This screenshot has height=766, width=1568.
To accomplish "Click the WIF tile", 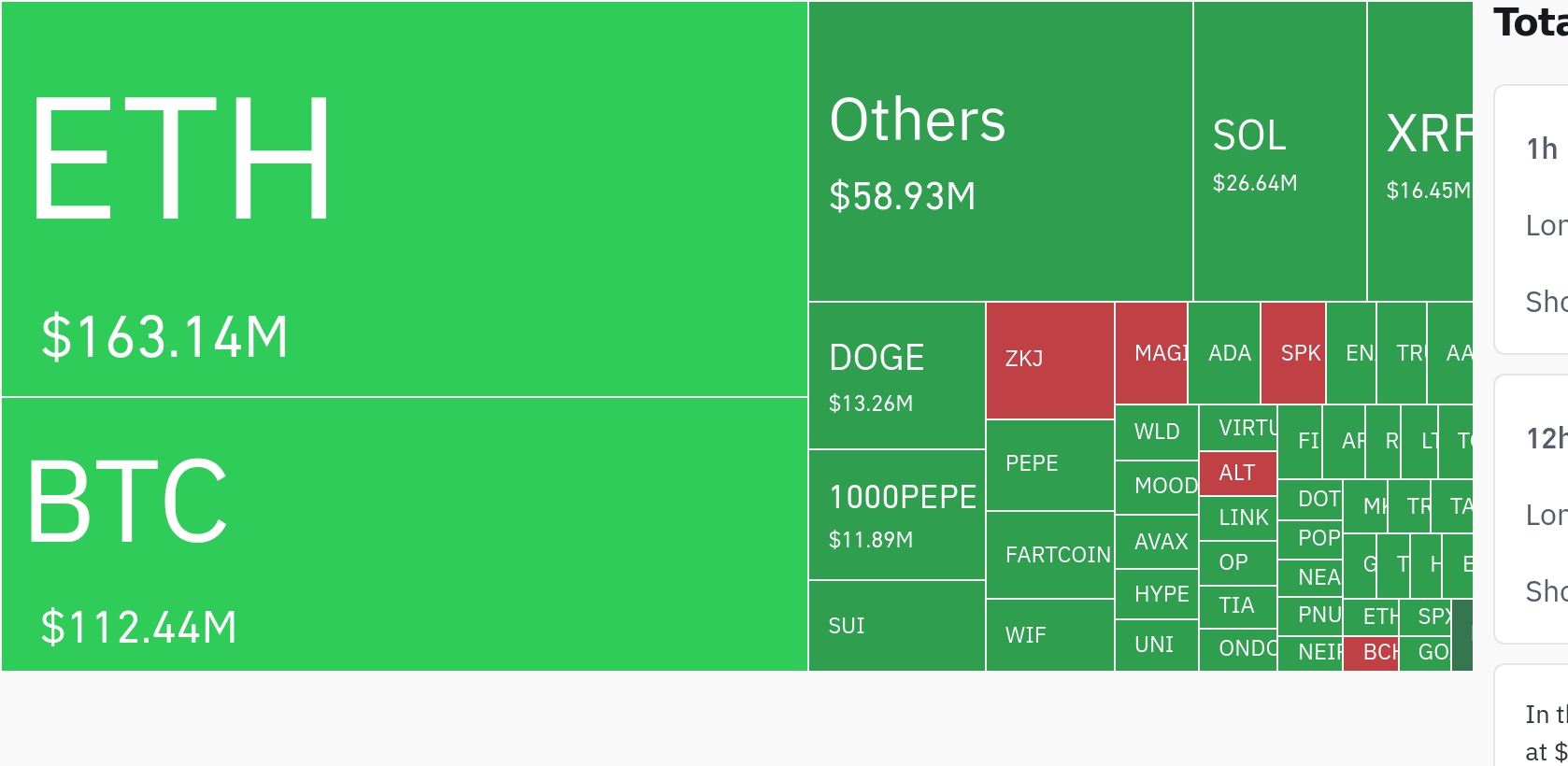I will [1050, 635].
